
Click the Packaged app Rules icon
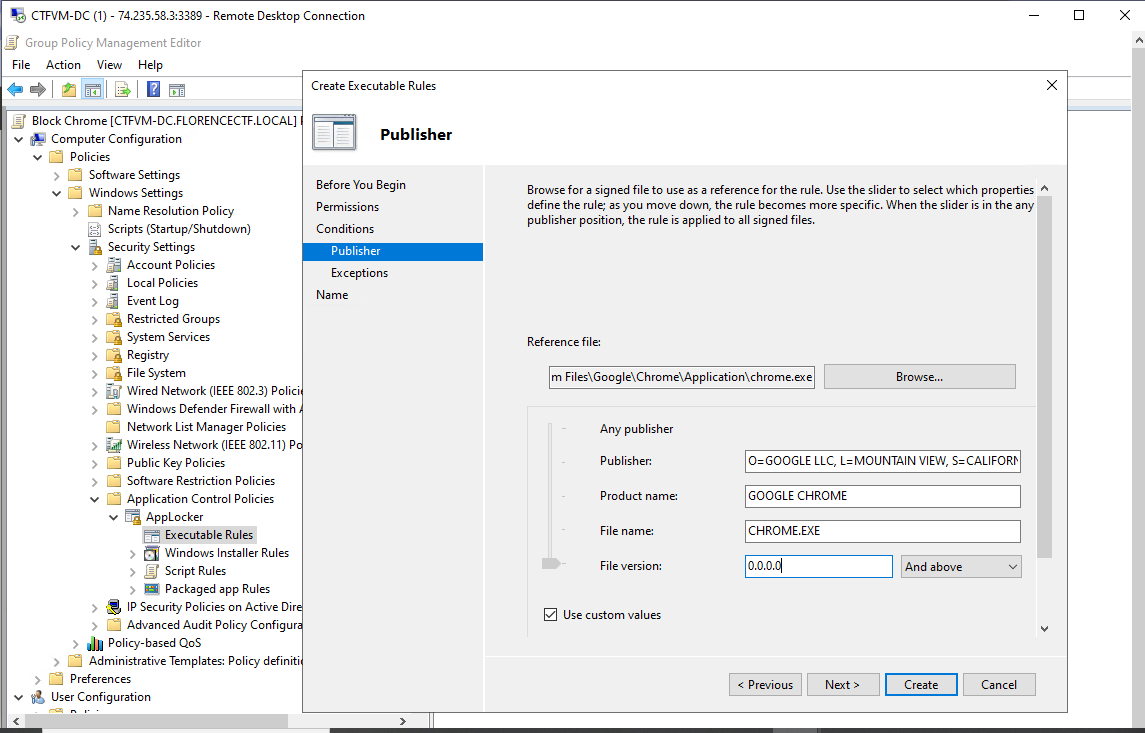[x=152, y=589]
